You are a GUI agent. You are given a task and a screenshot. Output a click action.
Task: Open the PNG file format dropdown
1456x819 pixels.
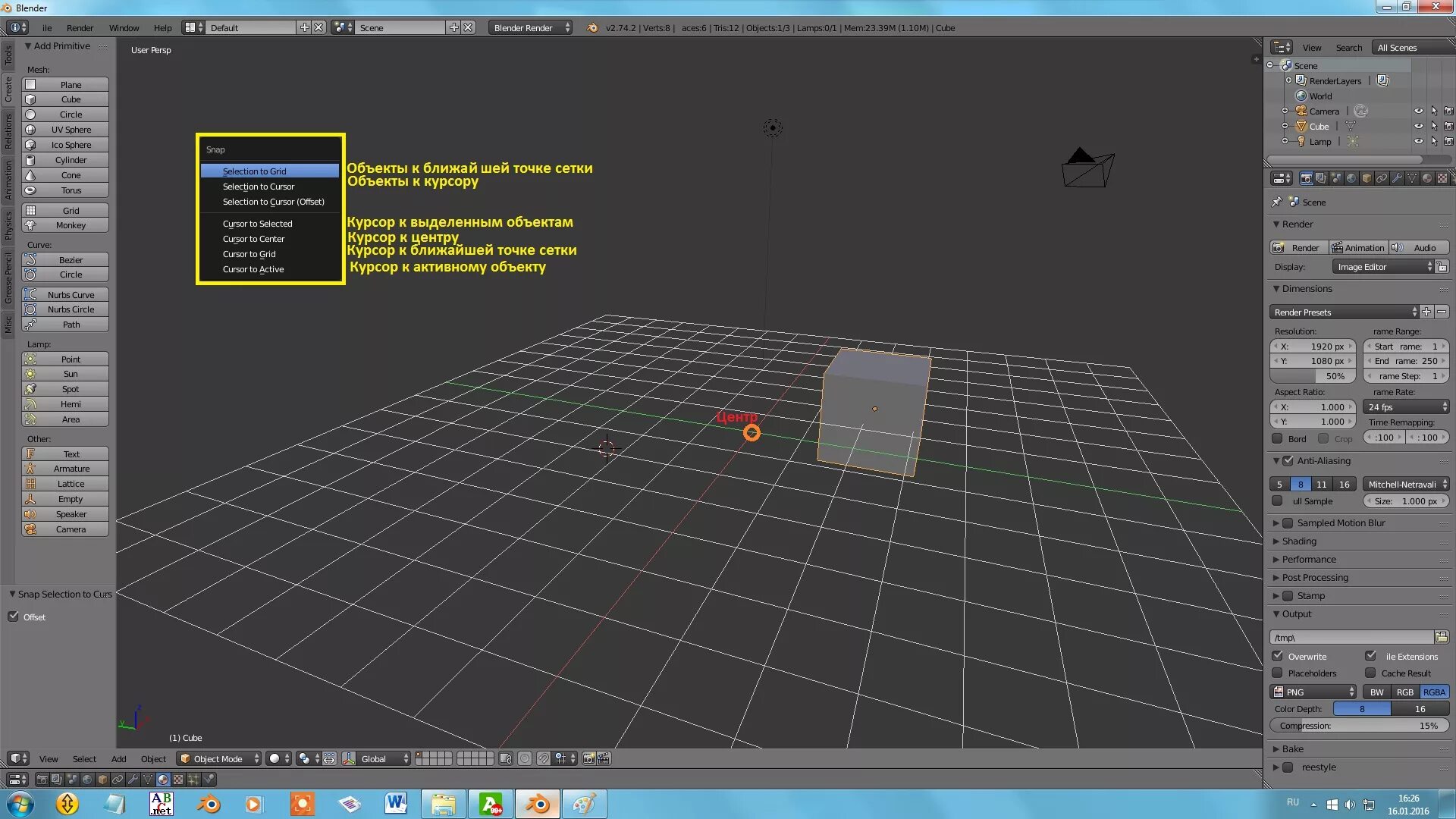click(x=1314, y=692)
